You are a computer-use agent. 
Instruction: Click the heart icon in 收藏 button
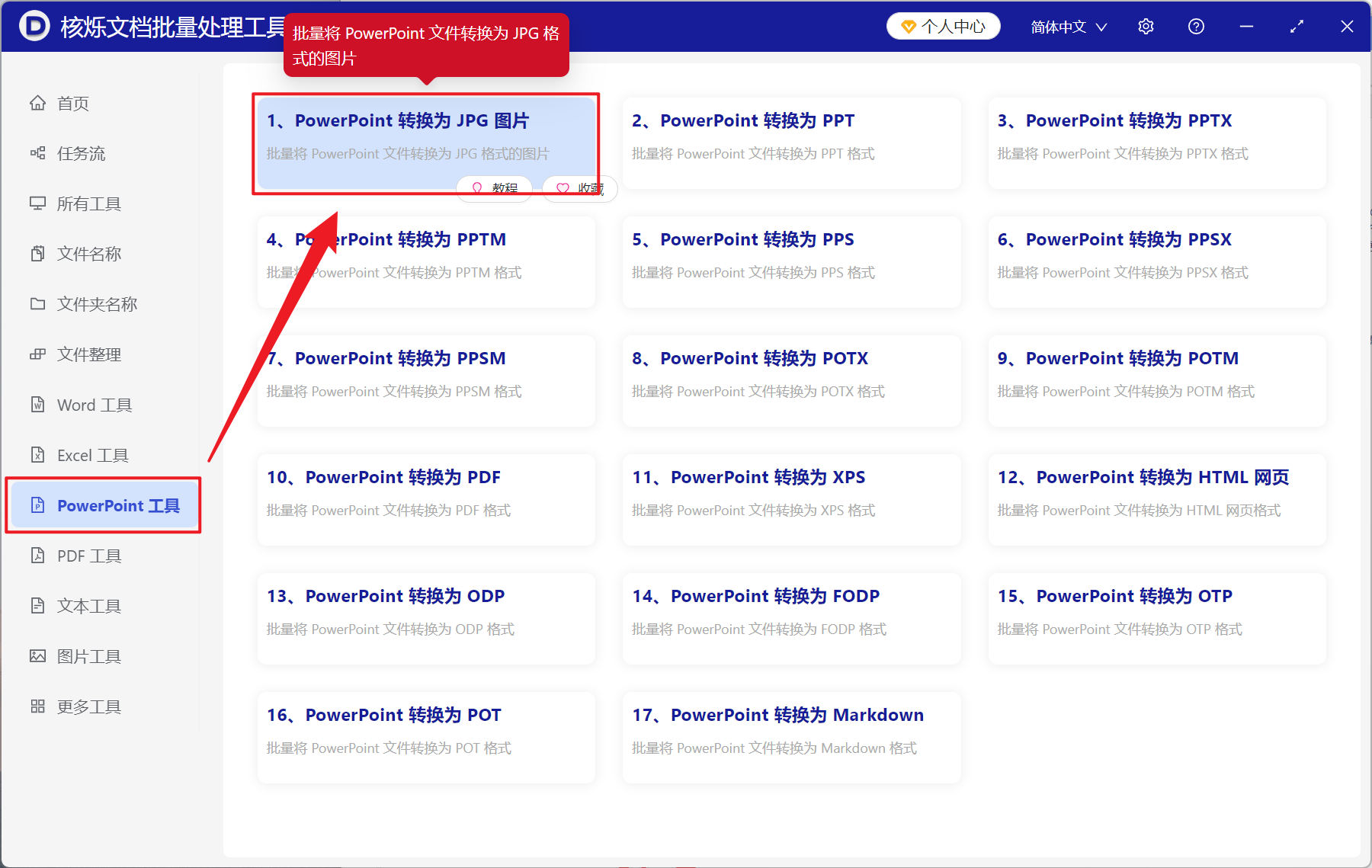point(563,188)
